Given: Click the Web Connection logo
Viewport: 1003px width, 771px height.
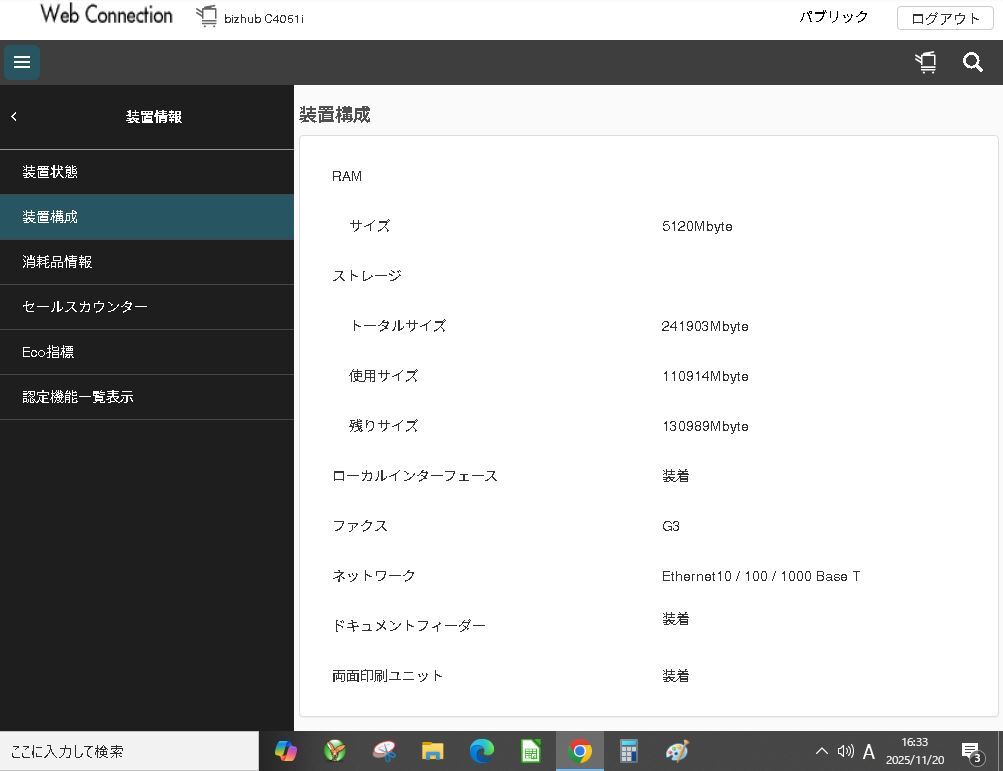Looking at the screenshot, I should [106, 15].
